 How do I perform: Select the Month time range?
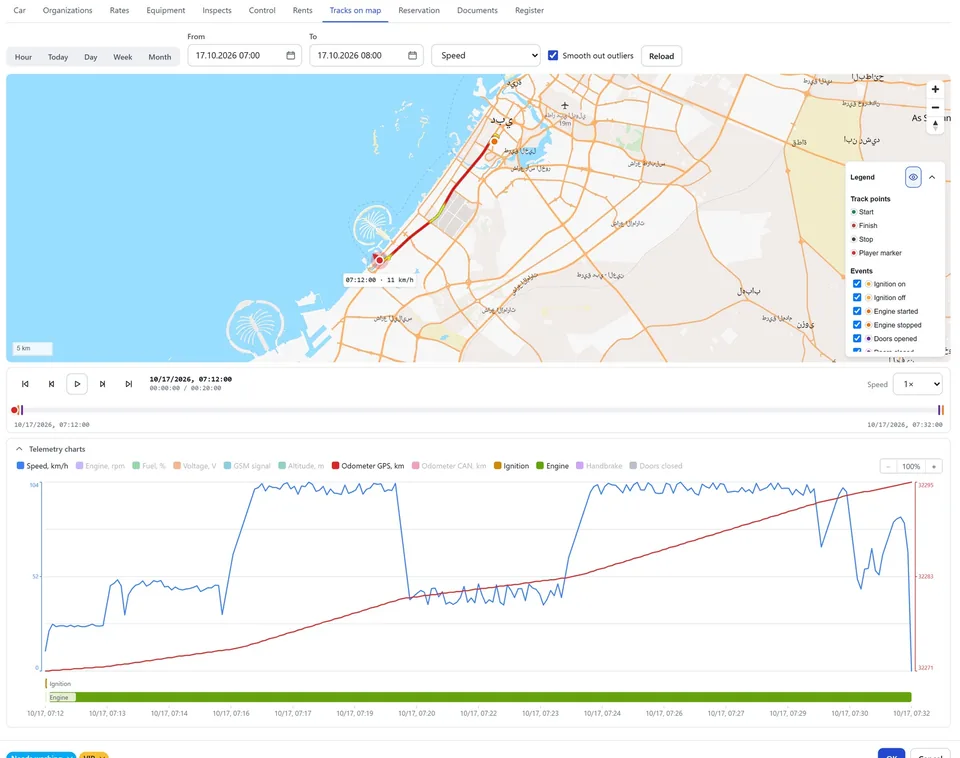pyautogui.click(x=160, y=57)
